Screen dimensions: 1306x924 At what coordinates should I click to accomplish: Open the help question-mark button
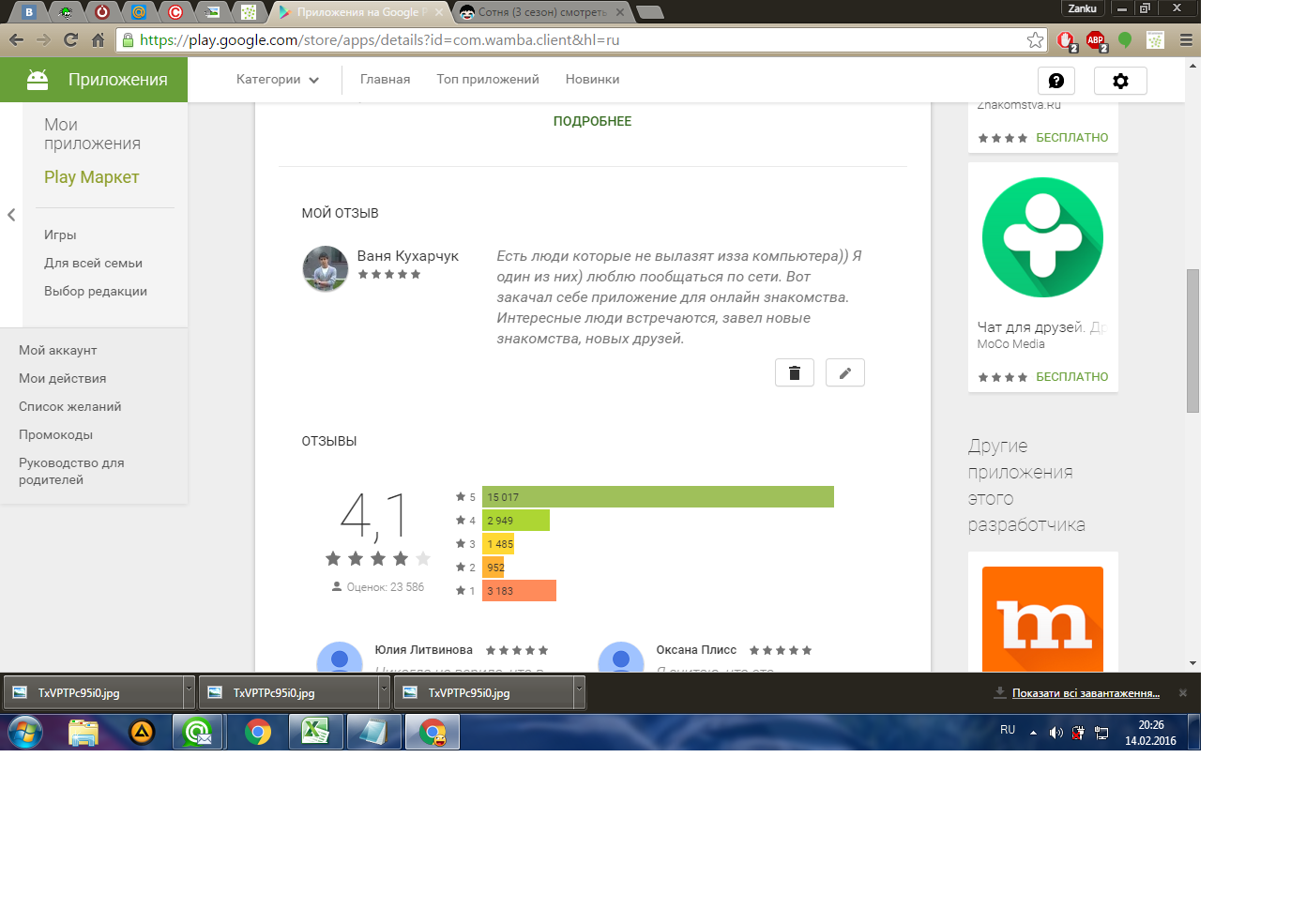pyautogui.click(x=1056, y=81)
